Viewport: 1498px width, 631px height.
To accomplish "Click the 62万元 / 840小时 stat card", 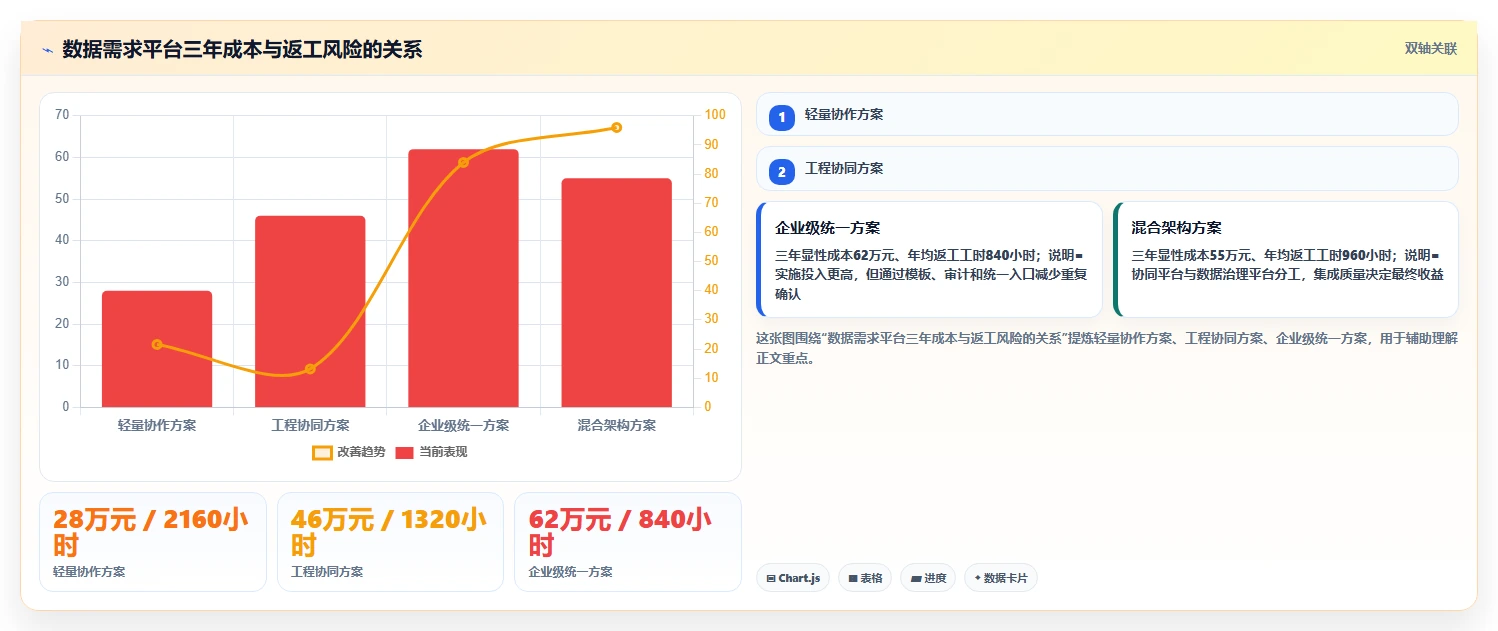I will coord(628,541).
